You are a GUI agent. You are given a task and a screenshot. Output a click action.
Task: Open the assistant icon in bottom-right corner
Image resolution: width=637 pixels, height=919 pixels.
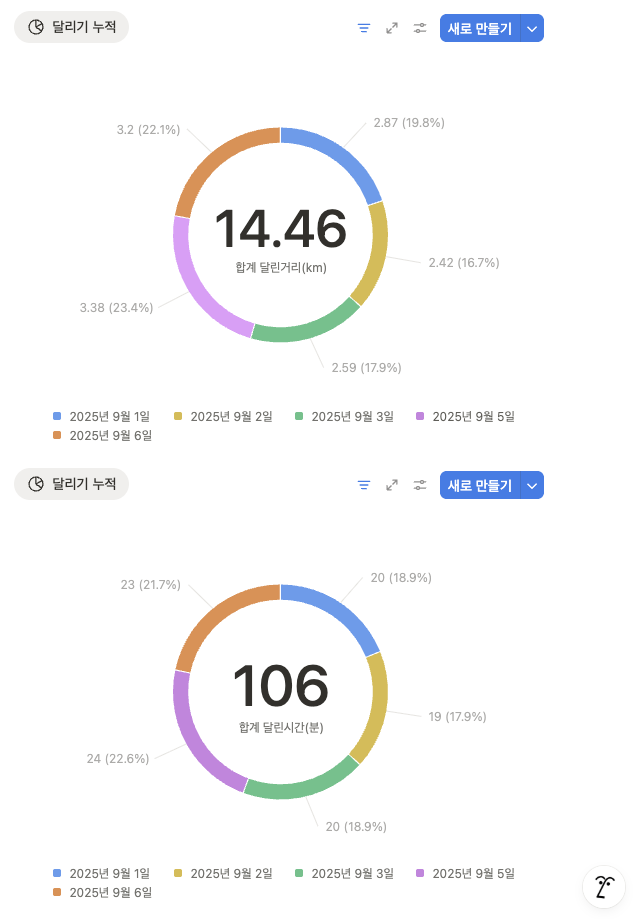click(x=604, y=887)
